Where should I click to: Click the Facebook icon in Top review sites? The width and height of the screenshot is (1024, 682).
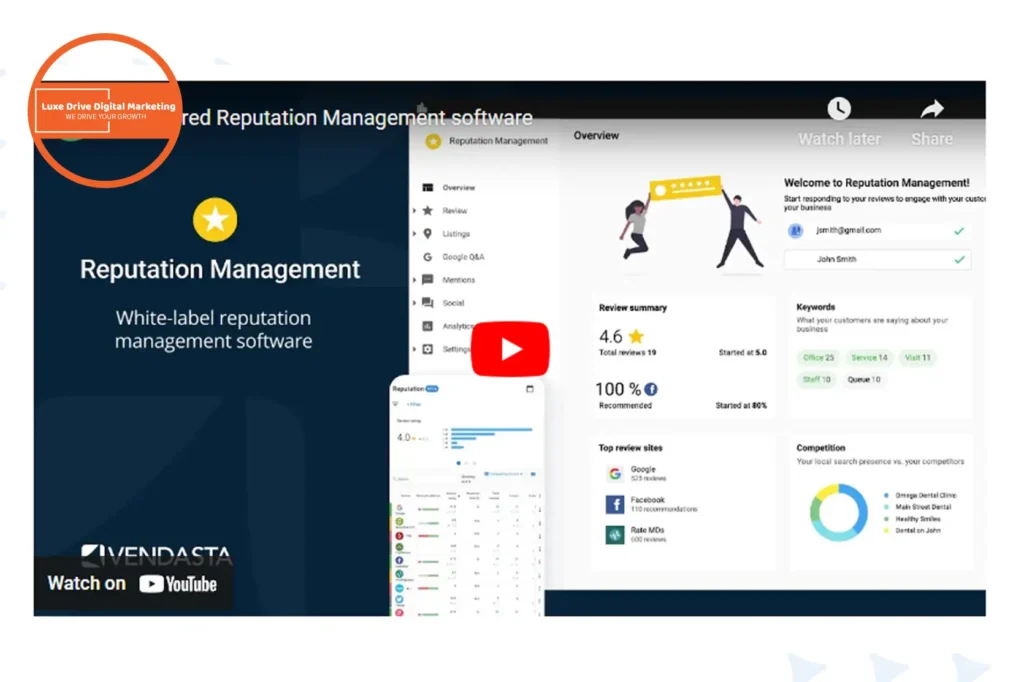[x=614, y=504]
